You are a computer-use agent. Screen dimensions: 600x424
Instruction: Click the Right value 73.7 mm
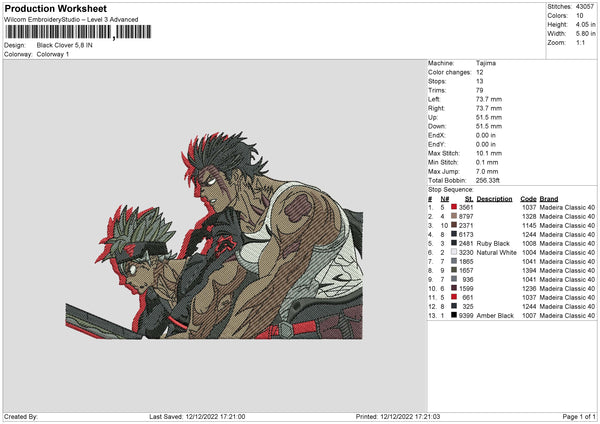click(x=489, y=108)
